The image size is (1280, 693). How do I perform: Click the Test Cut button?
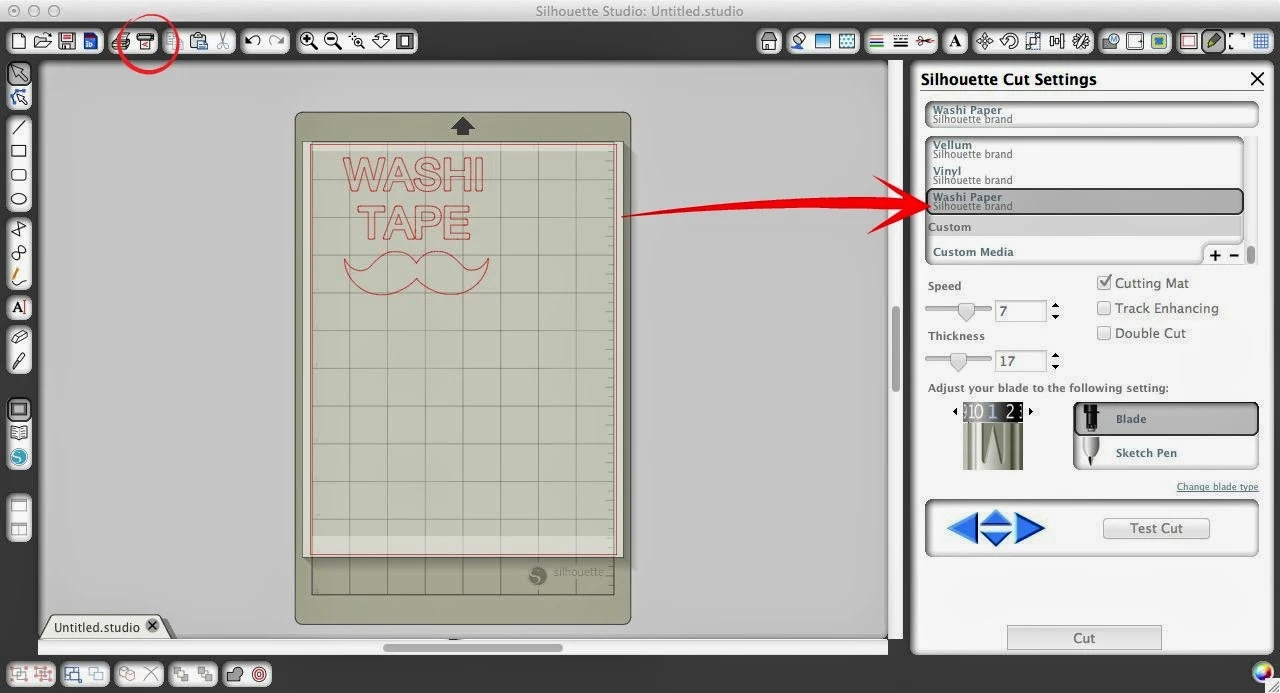tap(1156, 528)
